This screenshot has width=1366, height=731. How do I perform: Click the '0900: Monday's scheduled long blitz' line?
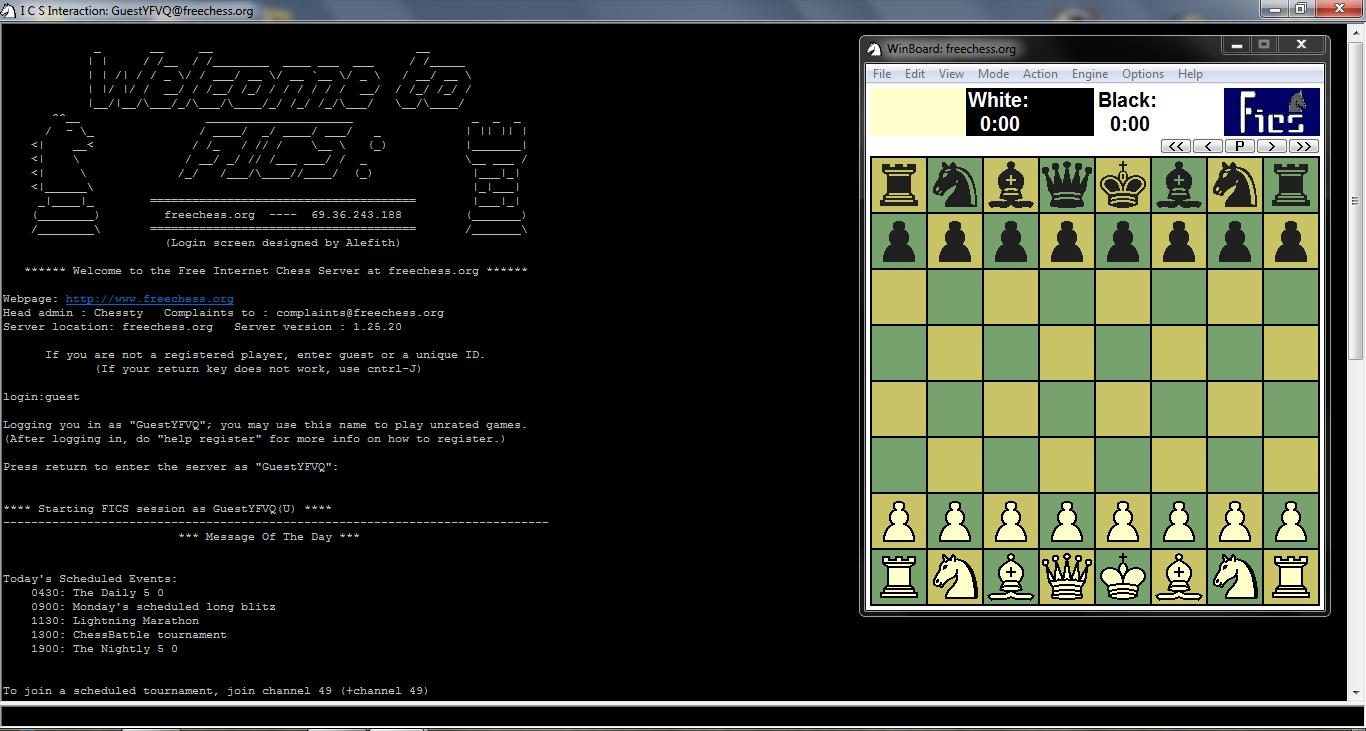coord(153,607)
